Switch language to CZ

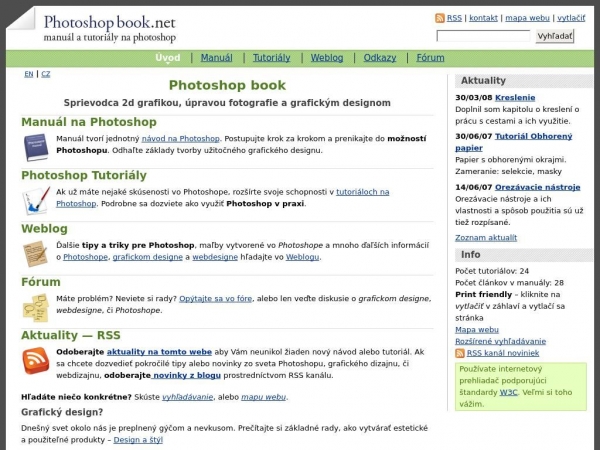46,74
